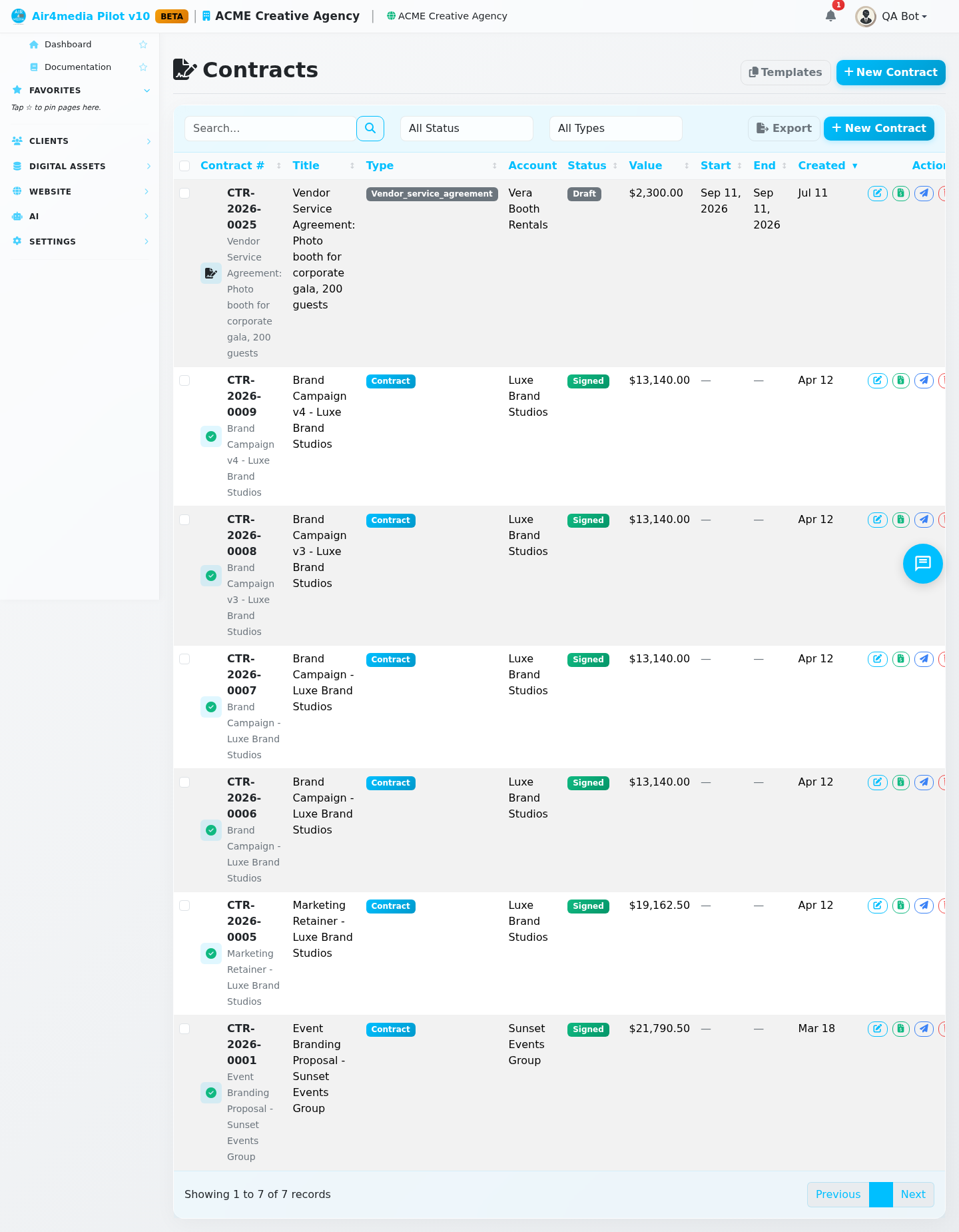Click the signed-status icon beside CTR-2026-0009
Screen dimensions: 959x1232
(x=211, y=436)
